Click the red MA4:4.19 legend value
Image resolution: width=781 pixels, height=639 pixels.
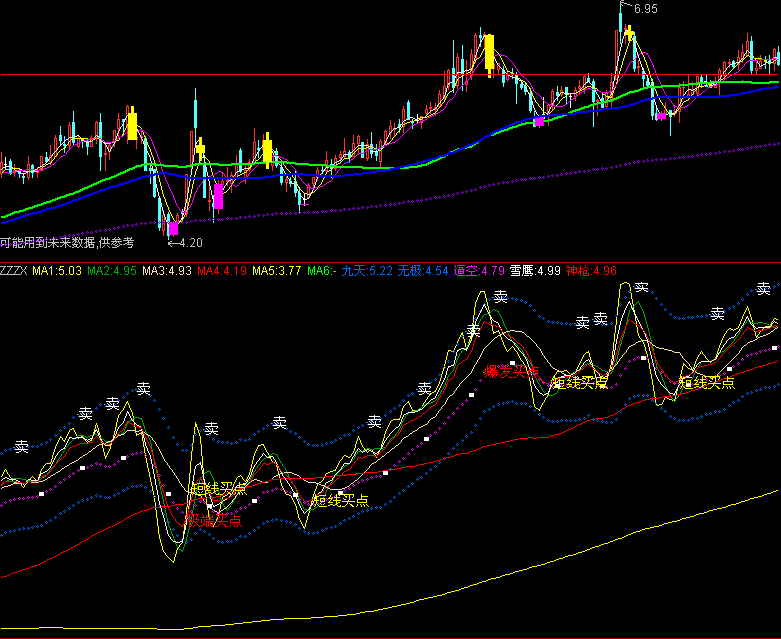pyautogui.click(x=222, y=271)
